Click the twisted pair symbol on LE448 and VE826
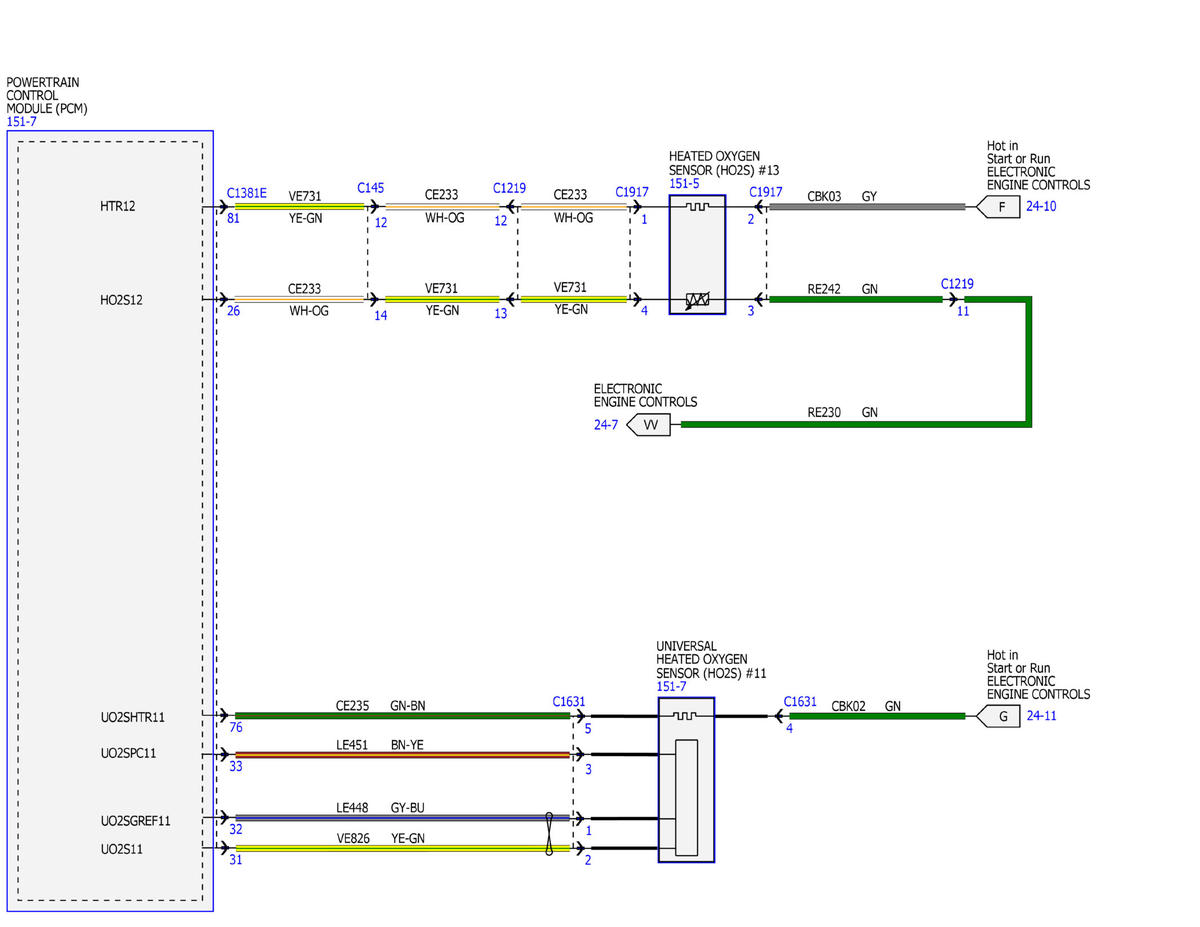Image resolution: width=1200 pixels, height=927 pixels. (549, 833)
